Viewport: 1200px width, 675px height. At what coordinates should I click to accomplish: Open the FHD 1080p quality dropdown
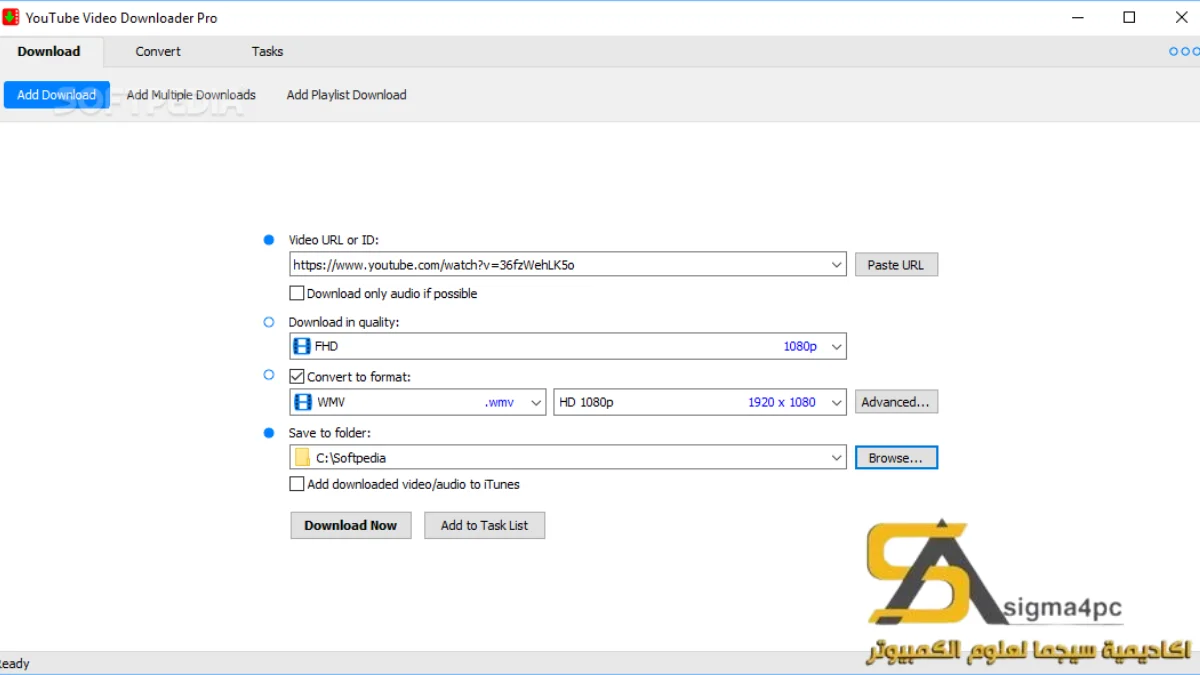pyautogui.click(x=837, y=347)
